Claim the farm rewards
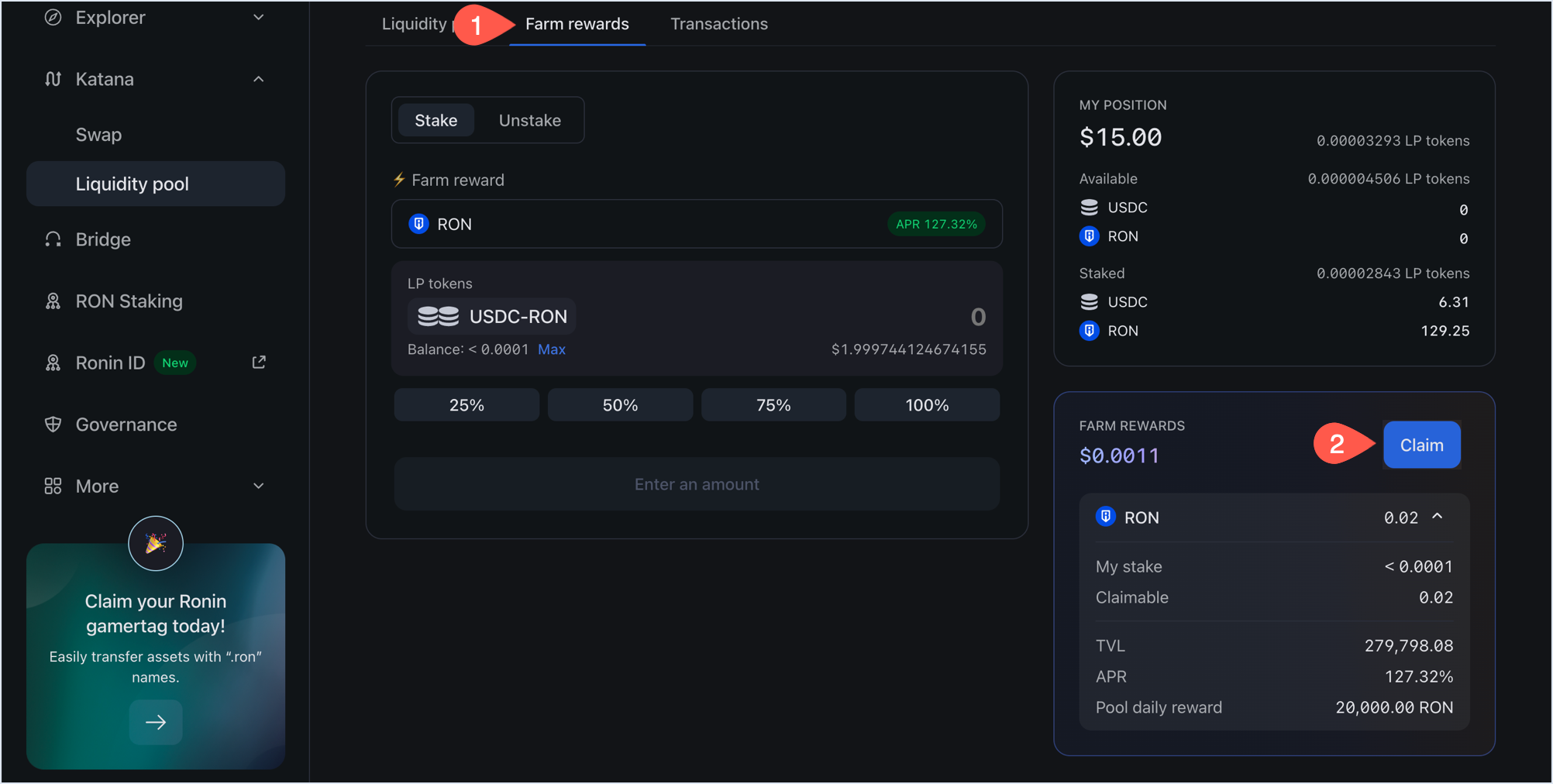The image size is (1553, 784). click(x=1421, y=445)
